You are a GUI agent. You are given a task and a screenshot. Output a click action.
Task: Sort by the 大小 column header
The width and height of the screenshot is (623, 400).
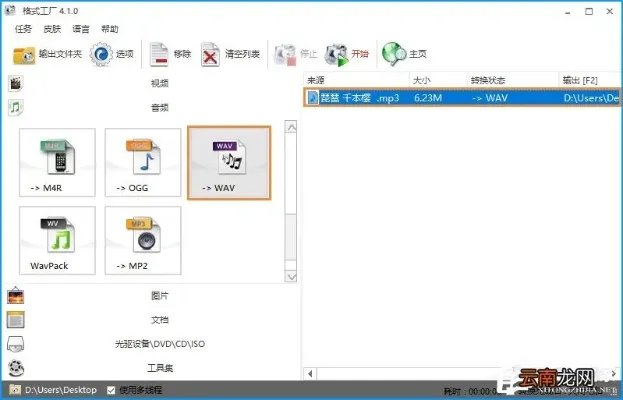pyautogui.click(x=438, y=80)
